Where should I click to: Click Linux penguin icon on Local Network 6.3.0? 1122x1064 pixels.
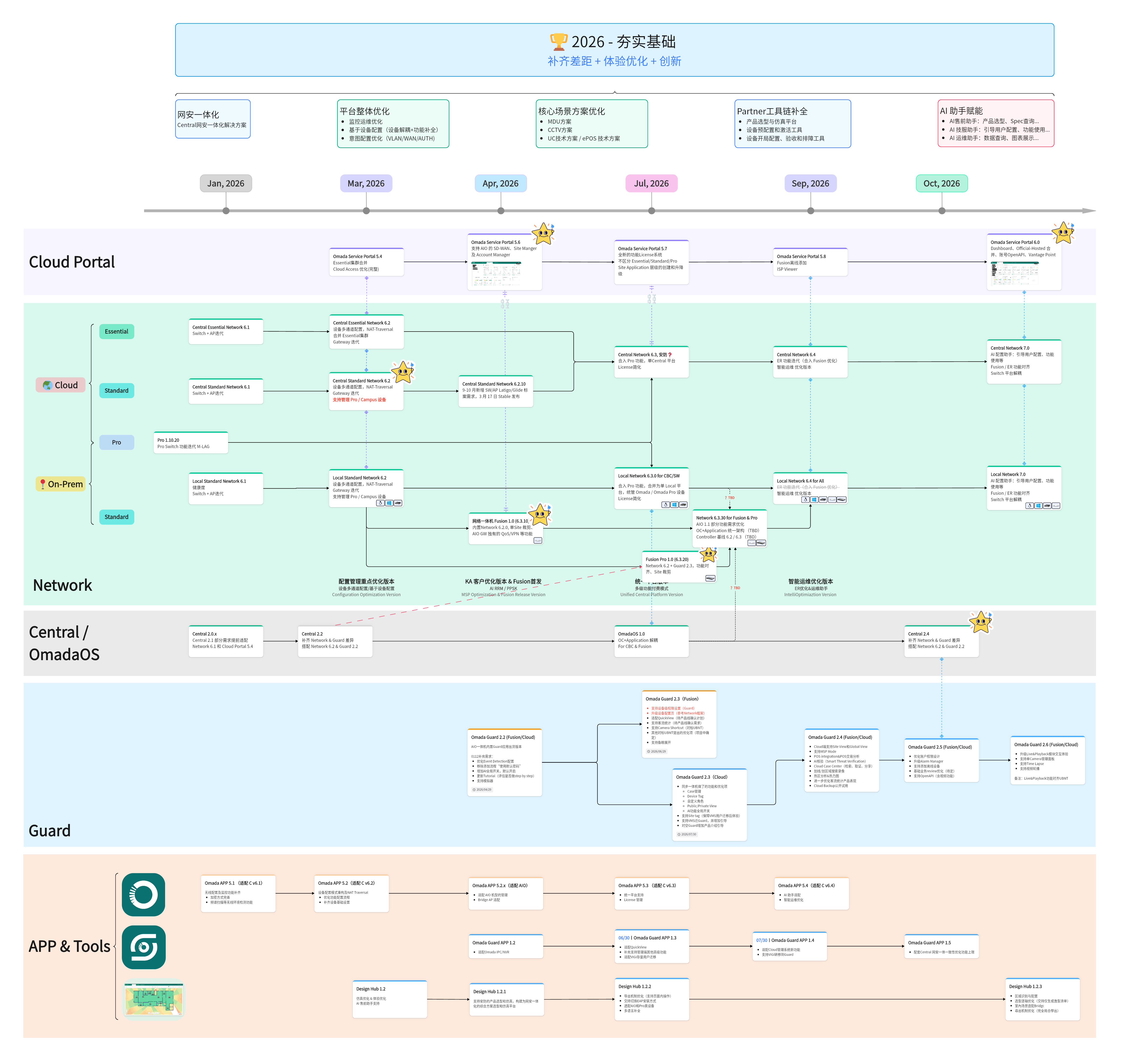666,505
